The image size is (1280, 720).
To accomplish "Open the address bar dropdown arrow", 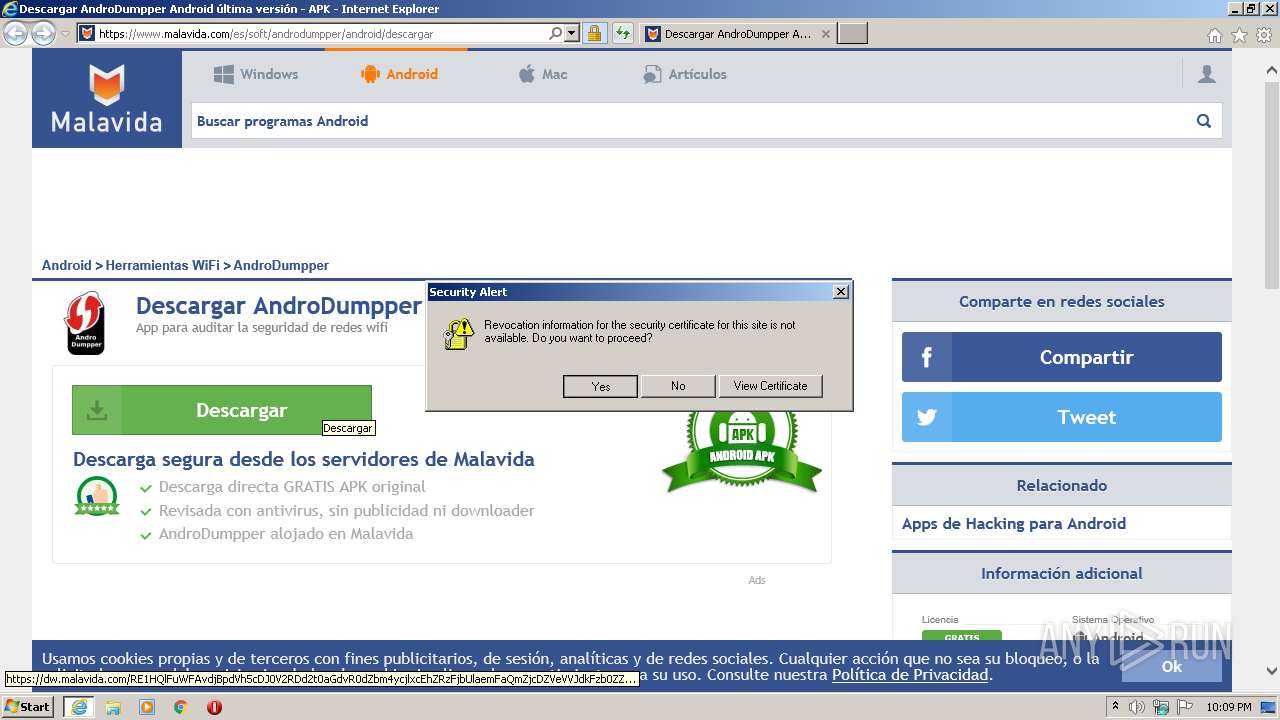I will point(572,33).
